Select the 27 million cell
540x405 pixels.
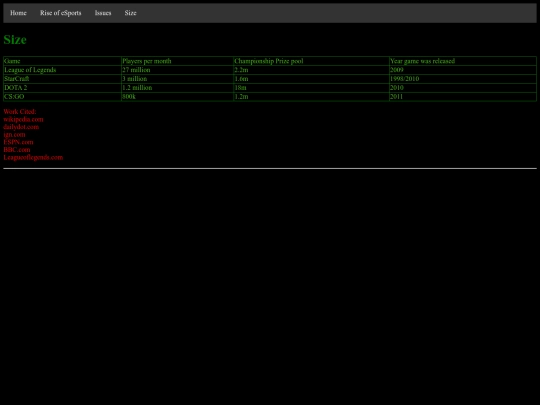177,70
